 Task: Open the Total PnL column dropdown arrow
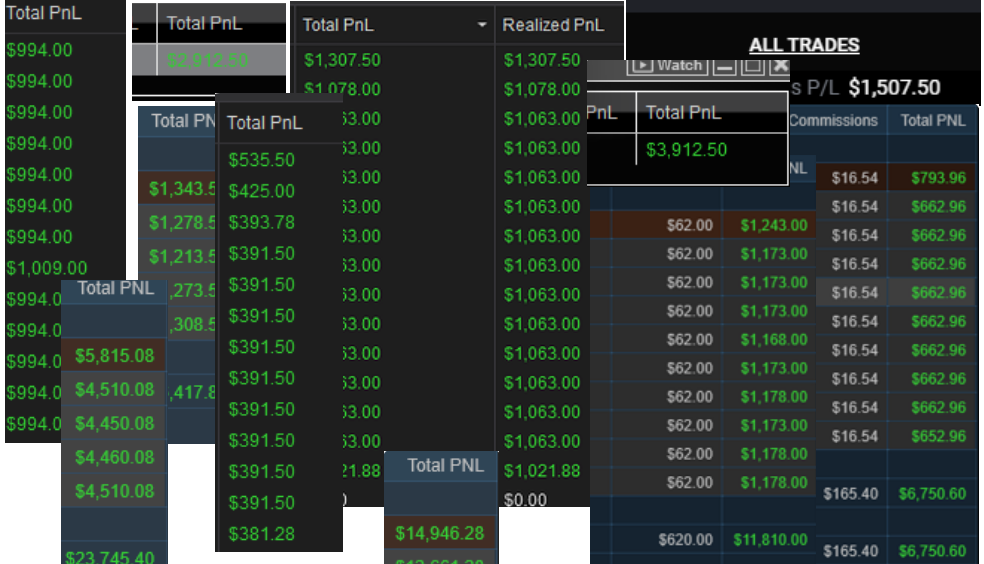(x=483, y=25)
